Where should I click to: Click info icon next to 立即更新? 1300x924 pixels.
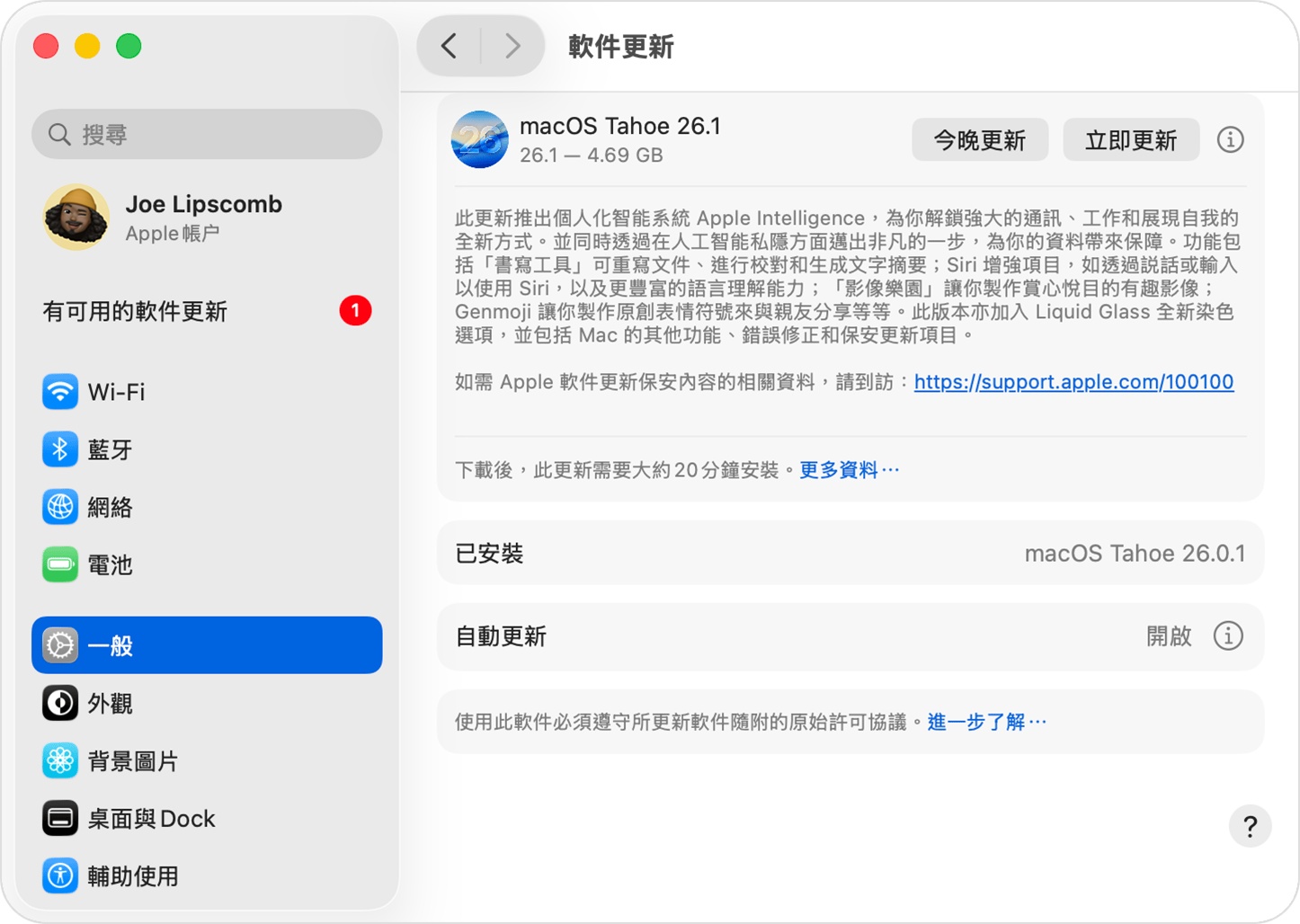click(1230, 139)
